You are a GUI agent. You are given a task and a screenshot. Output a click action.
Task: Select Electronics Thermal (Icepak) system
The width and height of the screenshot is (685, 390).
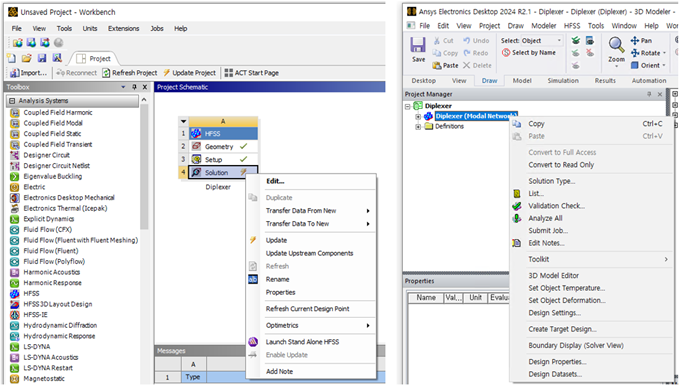click(x=65, y=208)
